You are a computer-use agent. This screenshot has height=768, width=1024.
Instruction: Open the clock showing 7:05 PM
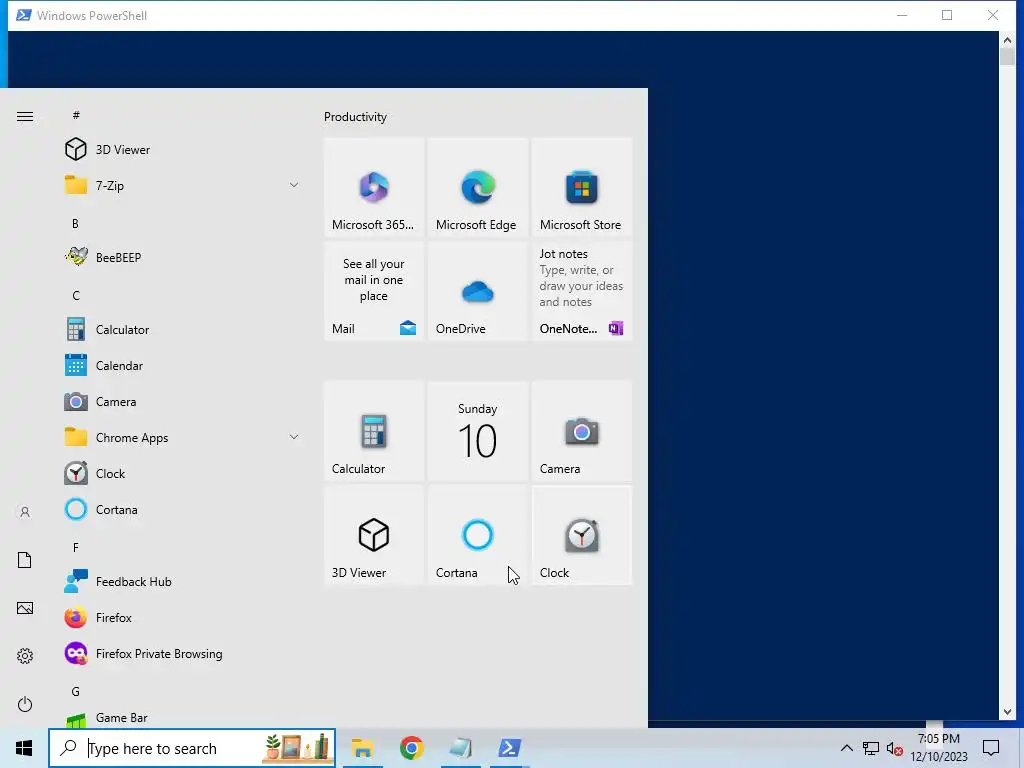click(938, 748)
